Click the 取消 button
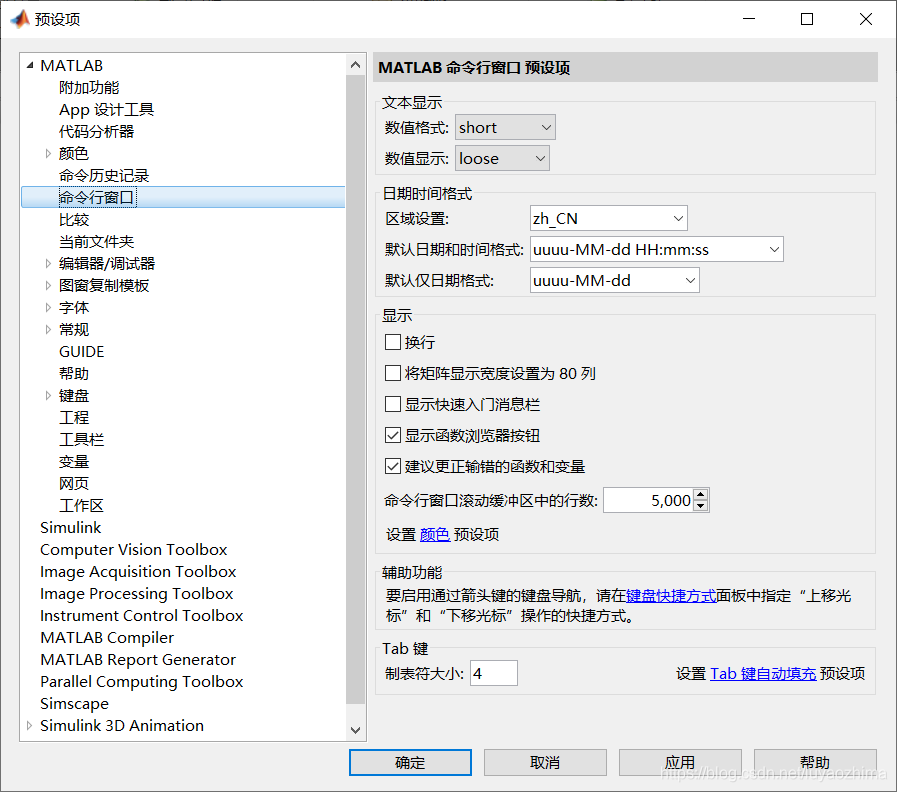 (545, 762)
